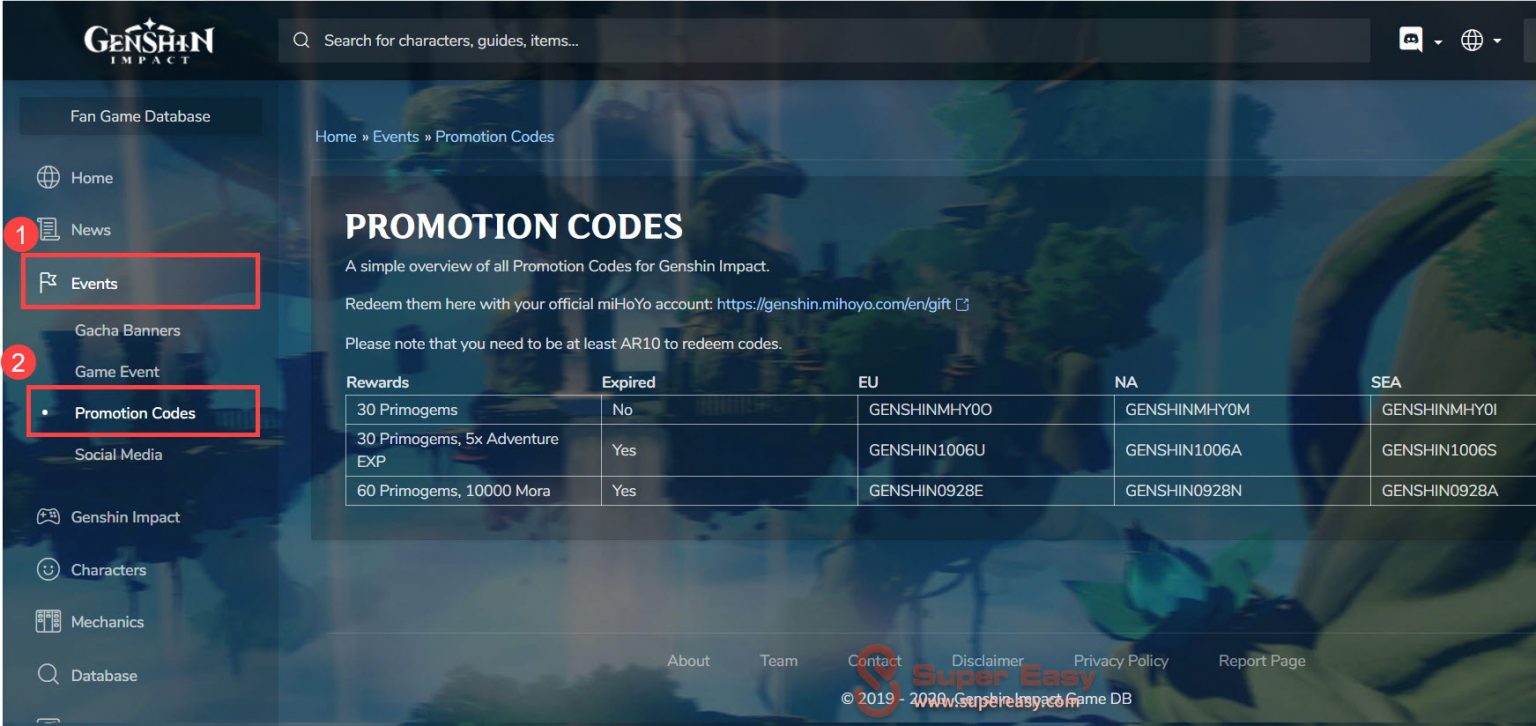
Task: Open the About footer link
Action: (688, 660)
